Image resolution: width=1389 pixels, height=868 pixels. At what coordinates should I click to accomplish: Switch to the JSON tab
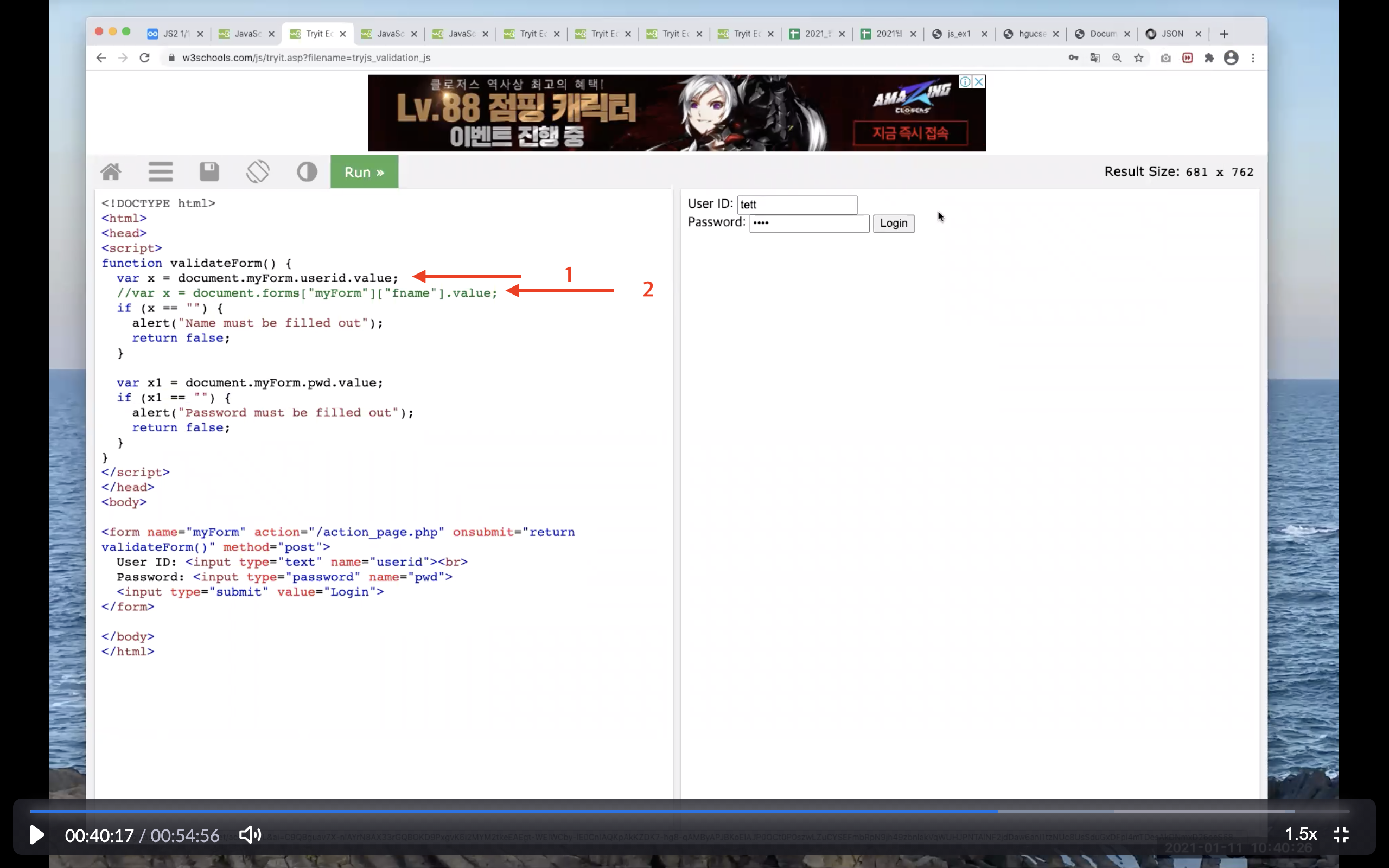[1171, 34]
